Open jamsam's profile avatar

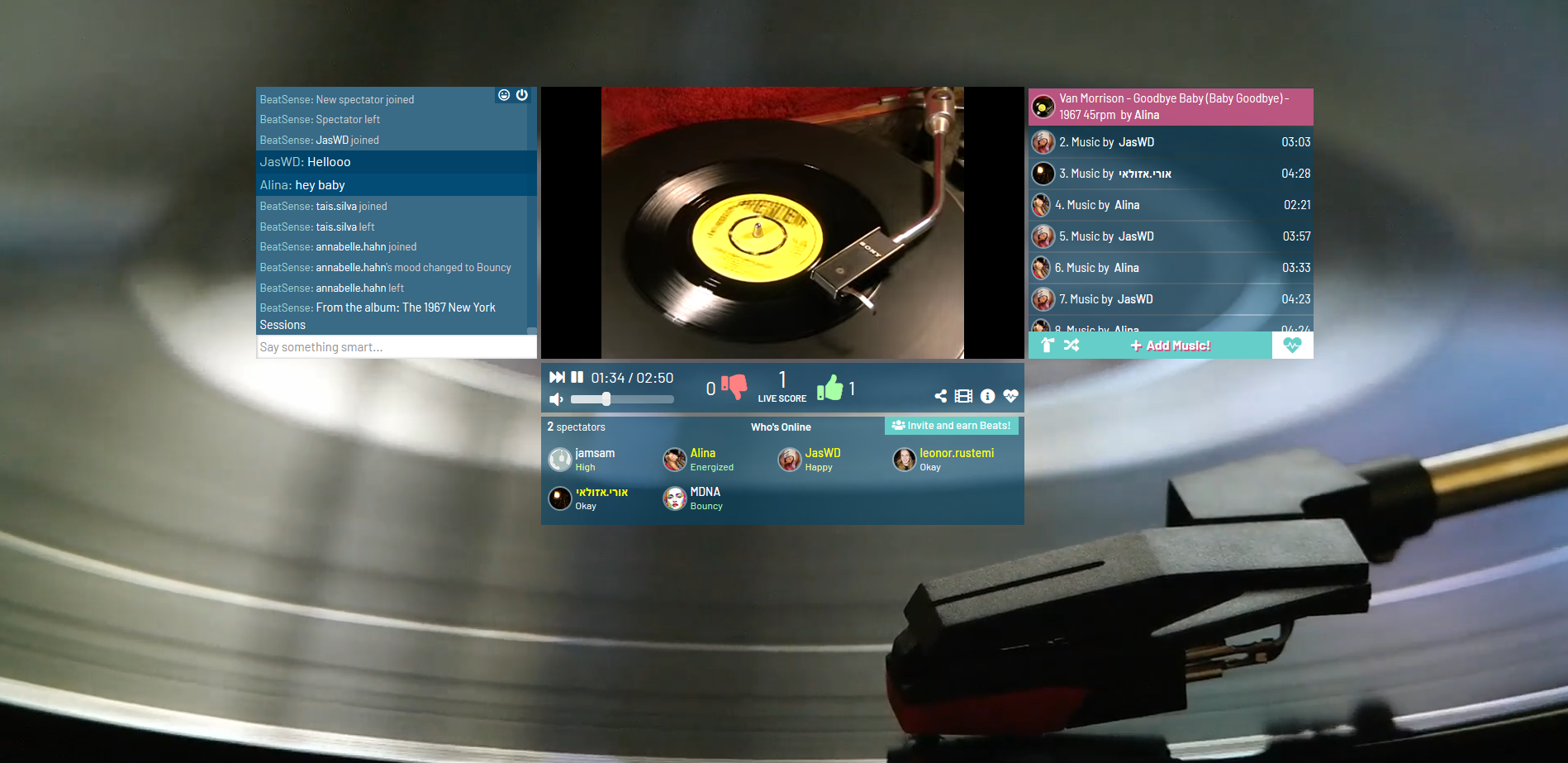560,460
